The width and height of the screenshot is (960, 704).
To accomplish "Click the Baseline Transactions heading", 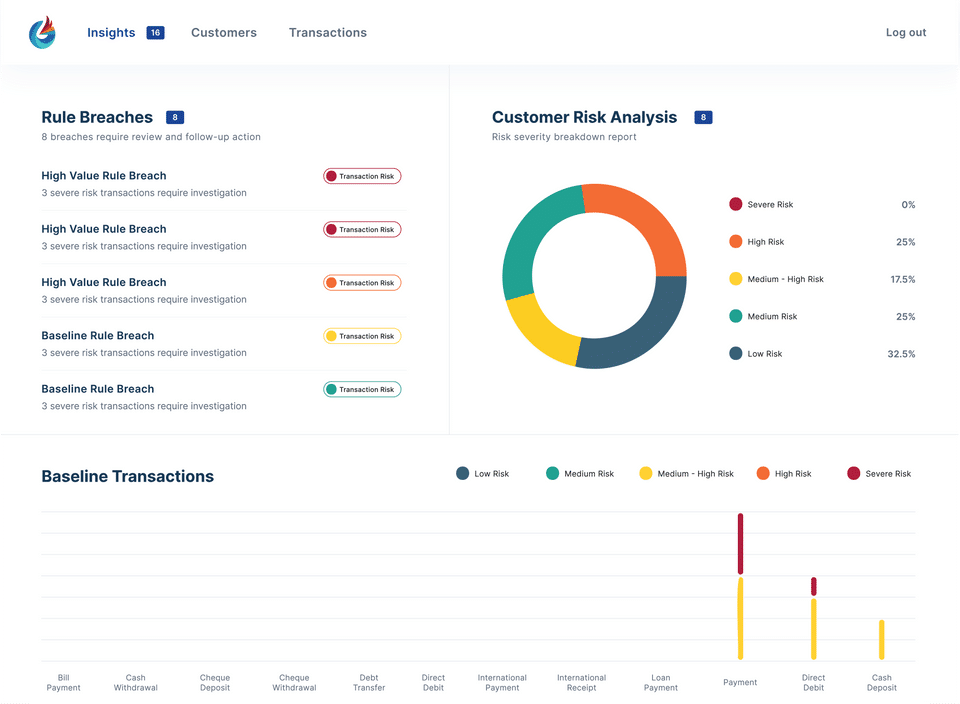I will 127,476.
